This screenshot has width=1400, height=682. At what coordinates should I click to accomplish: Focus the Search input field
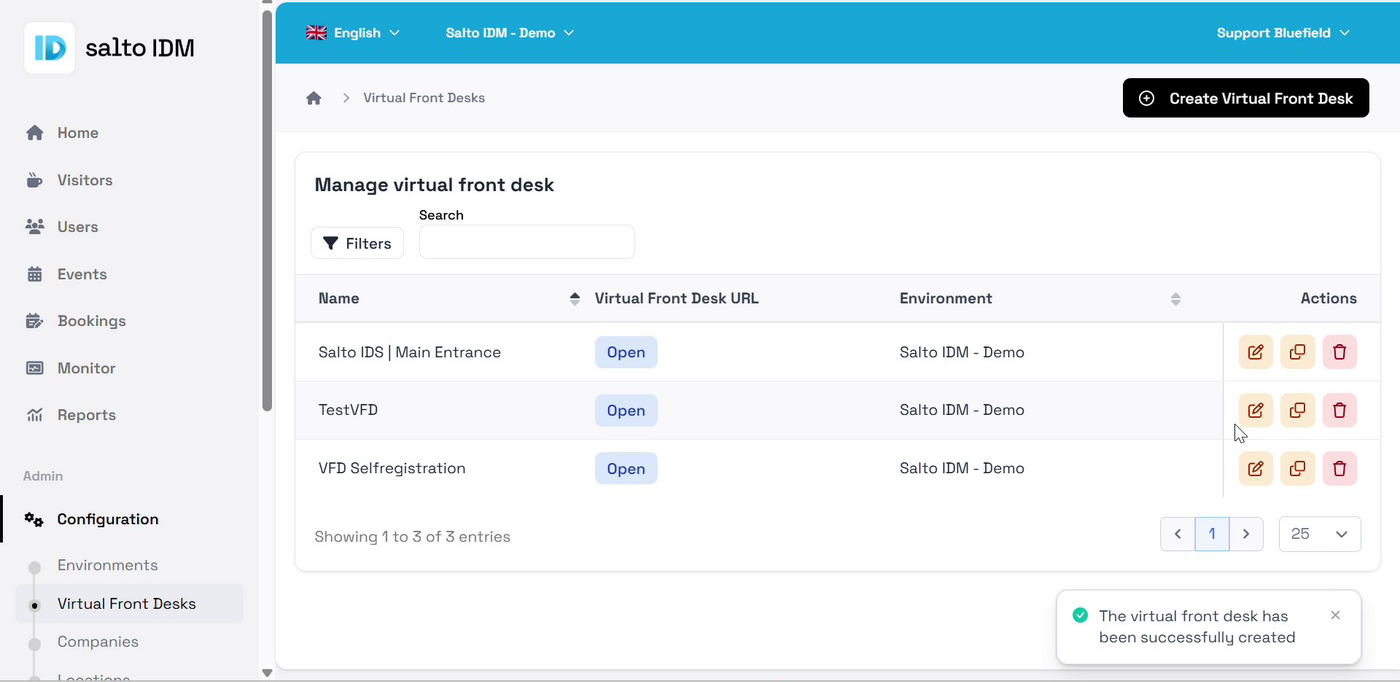(527, 242)
